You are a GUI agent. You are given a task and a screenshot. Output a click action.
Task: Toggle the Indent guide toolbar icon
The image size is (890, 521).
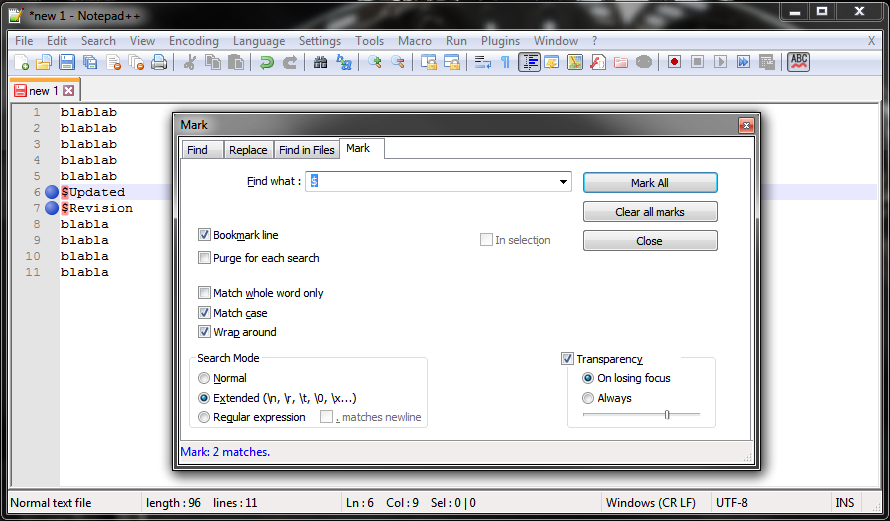(529, 62)
